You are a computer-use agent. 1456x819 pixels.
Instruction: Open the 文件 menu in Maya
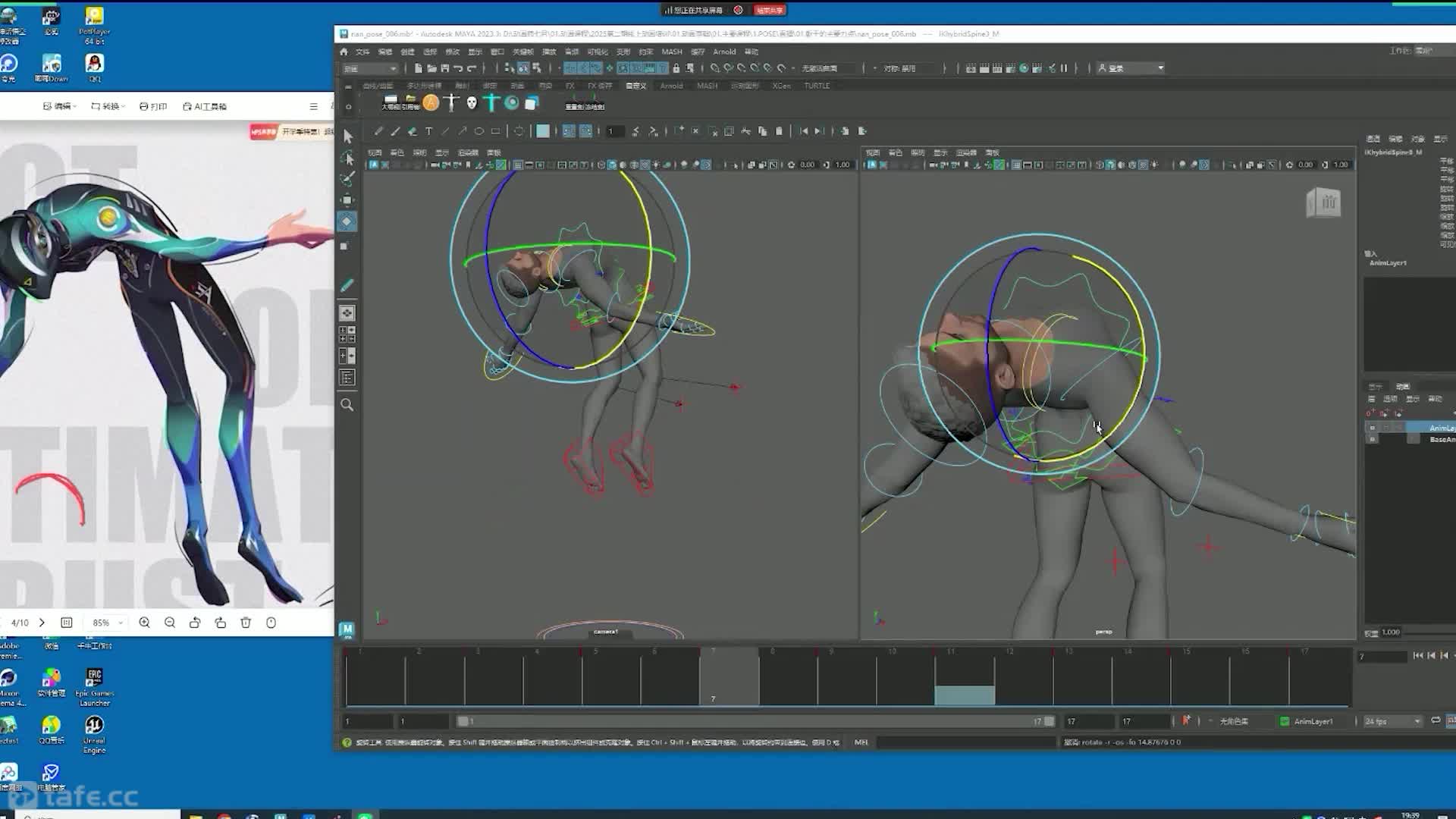pyautogui.click(x=362, y=52)
